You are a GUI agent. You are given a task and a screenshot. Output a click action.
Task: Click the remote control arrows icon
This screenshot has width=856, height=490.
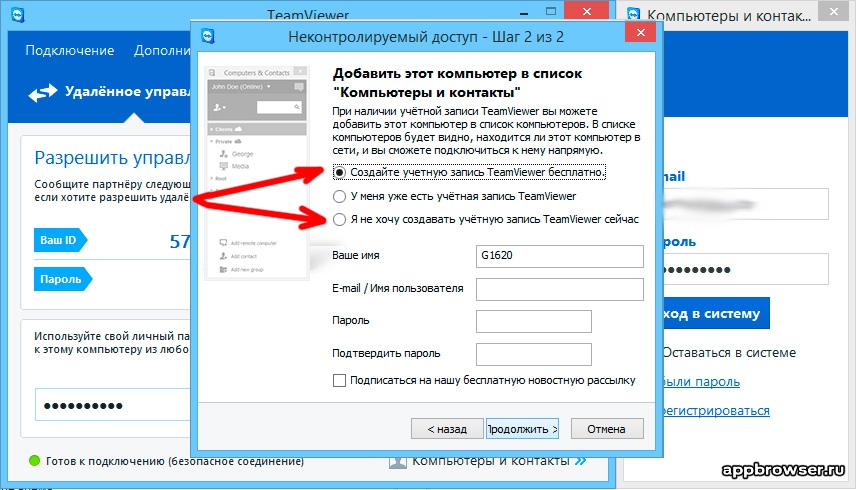(x=43, y=93)
